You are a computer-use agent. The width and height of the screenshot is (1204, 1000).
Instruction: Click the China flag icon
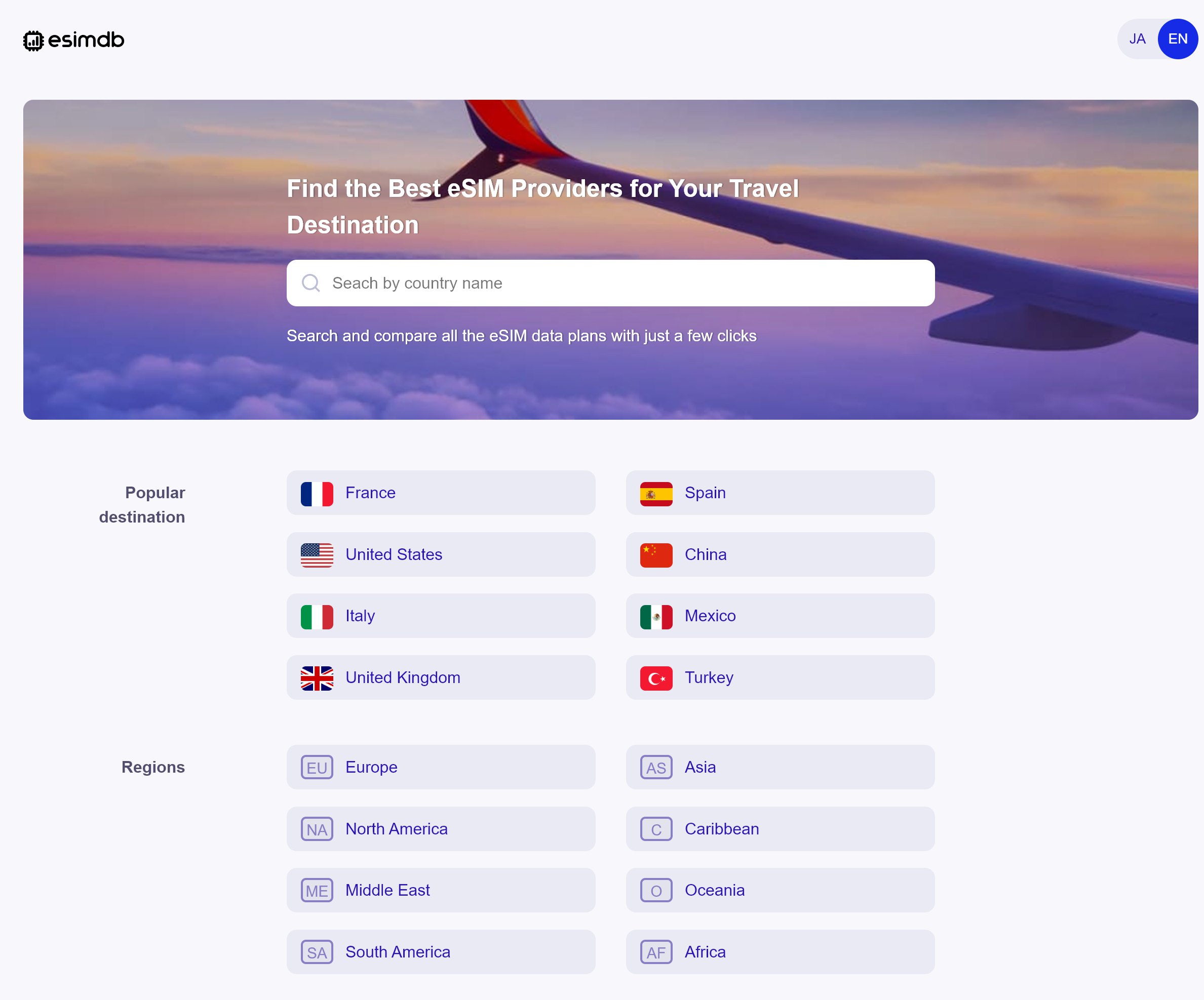[656, 555]
